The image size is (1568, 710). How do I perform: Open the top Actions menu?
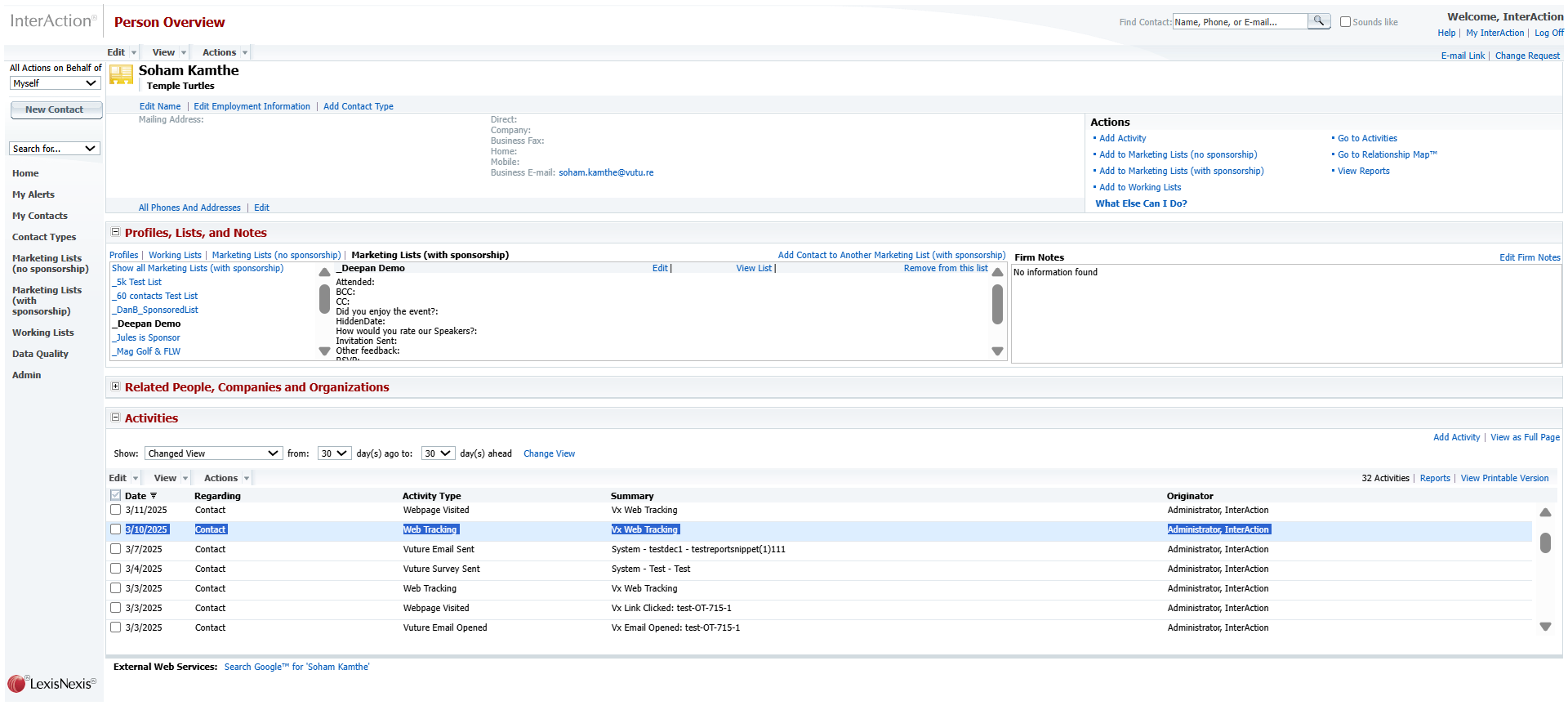(225, 52)
